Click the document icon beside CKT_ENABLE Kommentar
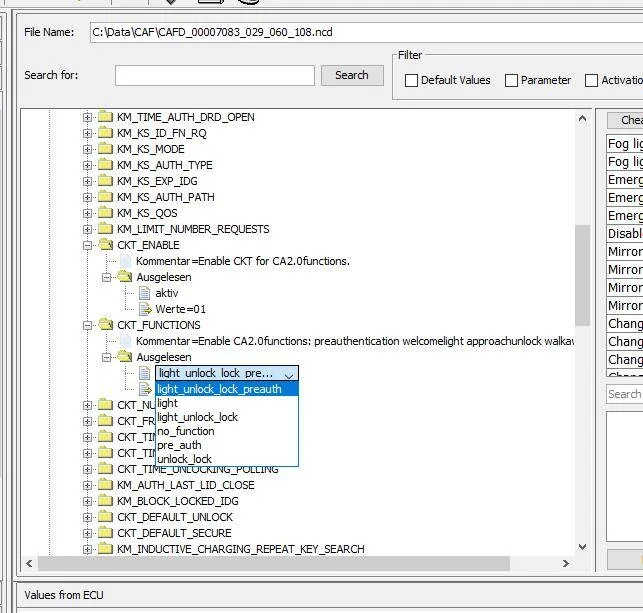 point(125,261)
